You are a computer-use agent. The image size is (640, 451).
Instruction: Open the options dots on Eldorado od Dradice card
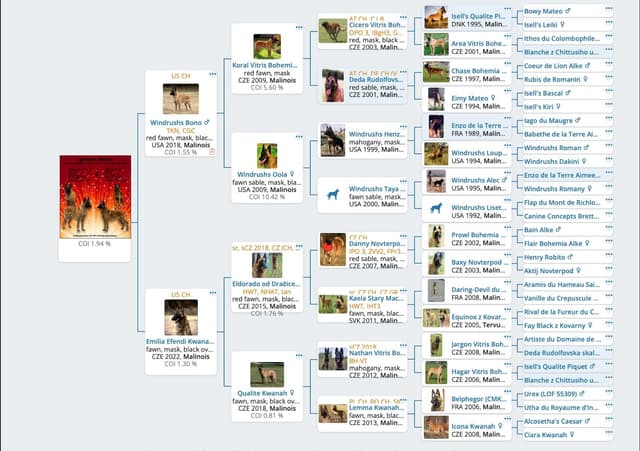click(x=299, y=247)
